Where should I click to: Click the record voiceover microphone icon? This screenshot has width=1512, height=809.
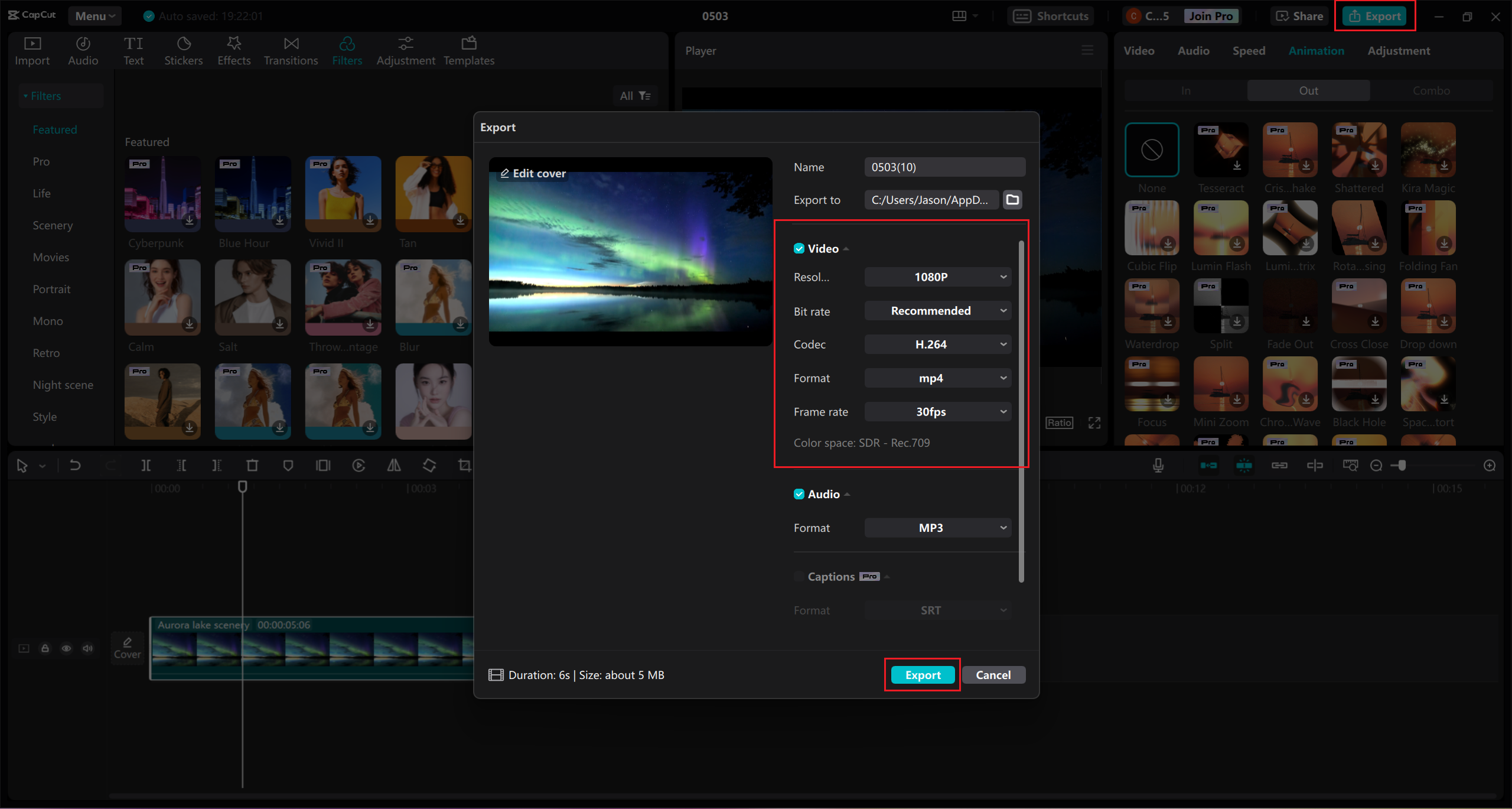pyautogui.click(x=1158, y=466)
